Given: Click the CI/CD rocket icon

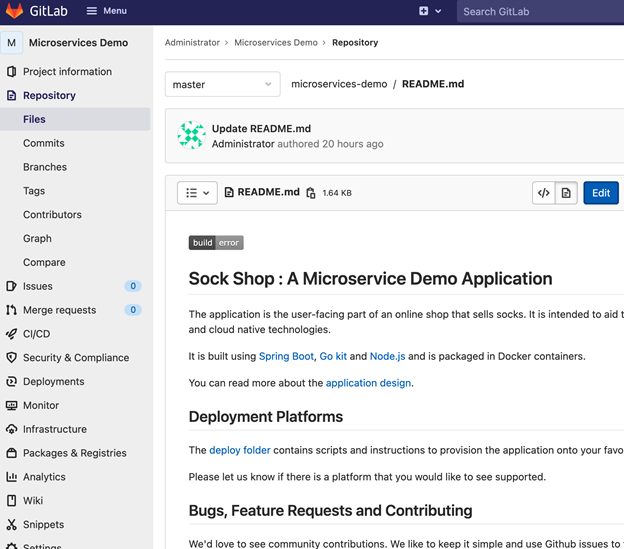Looking at the screenshot, I should pos(12,334).
